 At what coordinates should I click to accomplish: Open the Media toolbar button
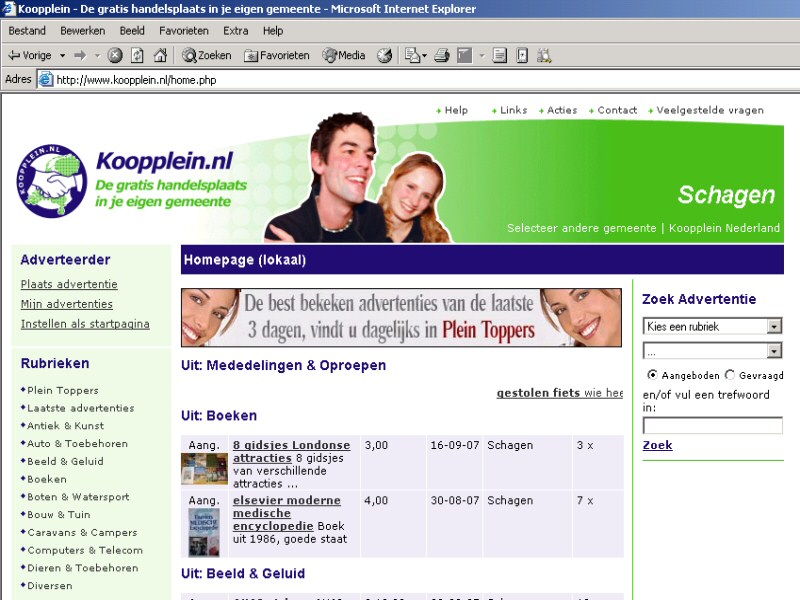[343, 55]
